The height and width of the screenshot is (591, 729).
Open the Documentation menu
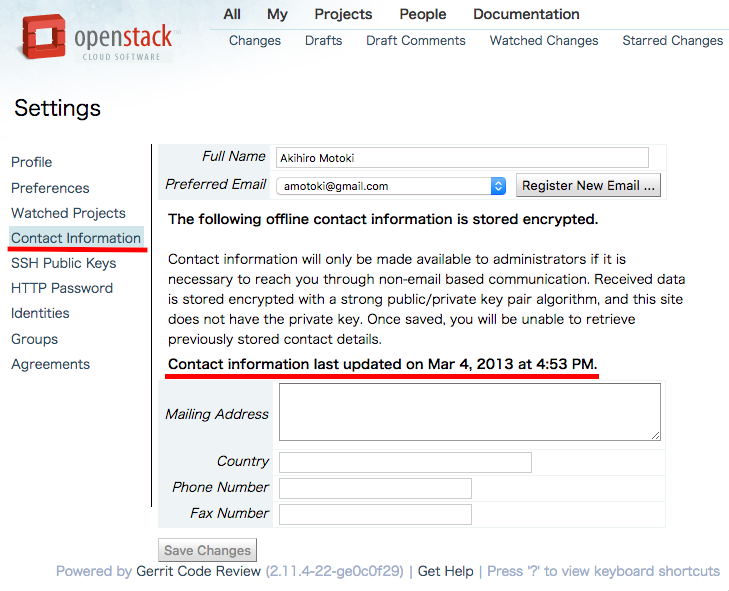[x=526, y=14]
